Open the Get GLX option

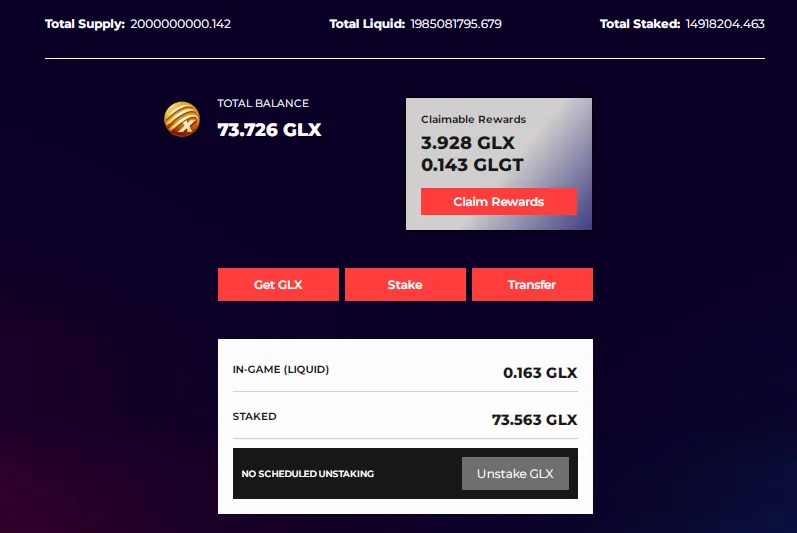[x=278, y=285]
